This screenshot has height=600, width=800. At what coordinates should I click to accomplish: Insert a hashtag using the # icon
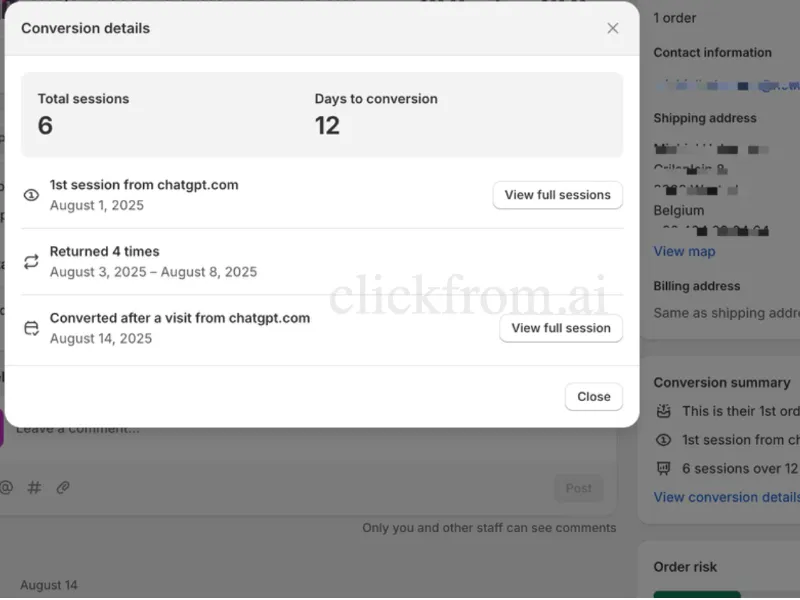[x=35, y=488]
